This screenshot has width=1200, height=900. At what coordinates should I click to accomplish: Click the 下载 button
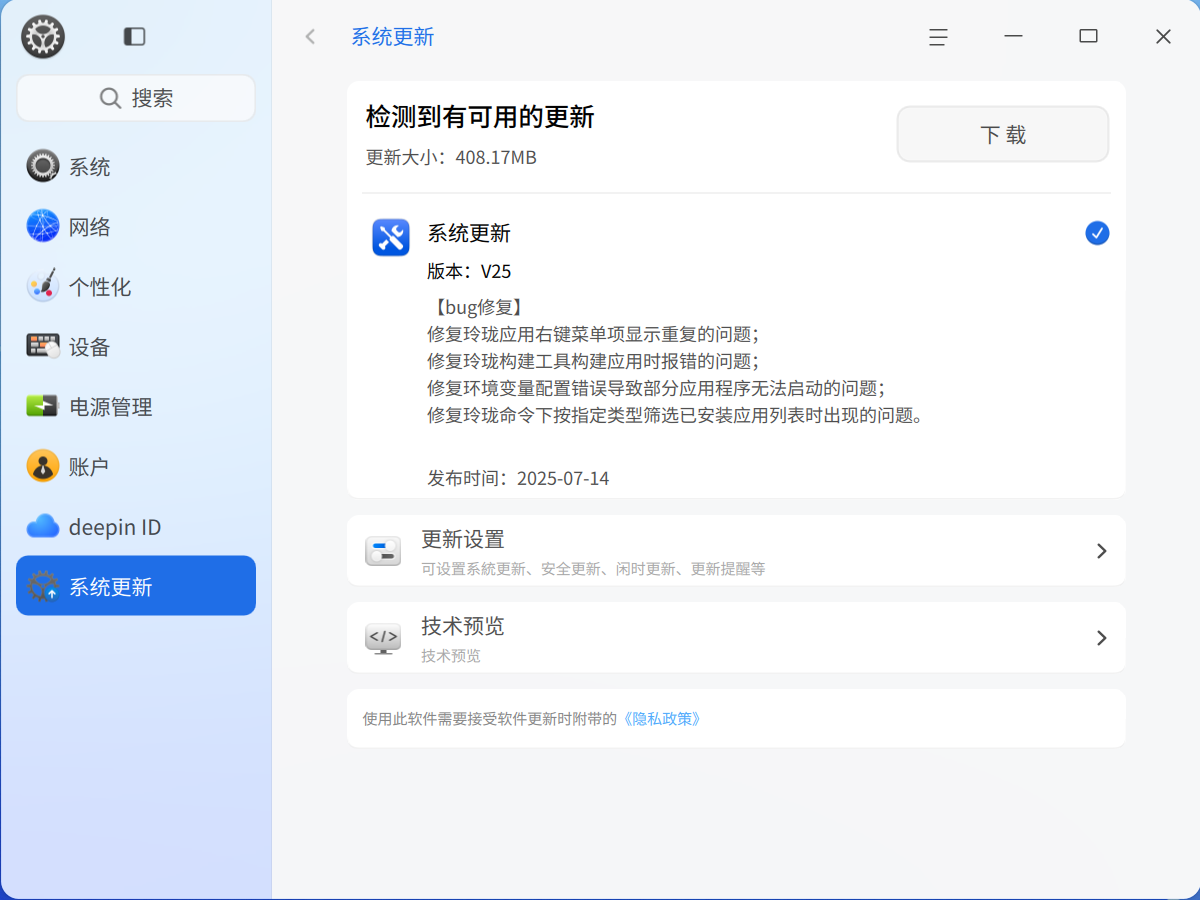click(1003, 134)
